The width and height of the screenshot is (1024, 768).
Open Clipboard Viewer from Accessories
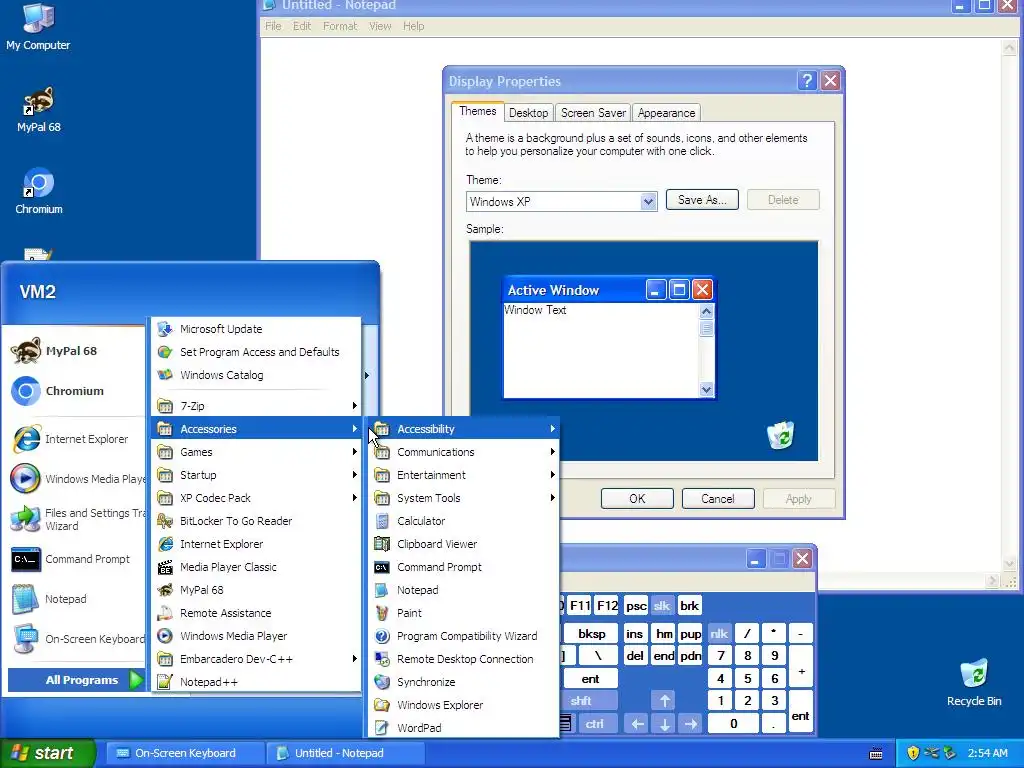464,544
